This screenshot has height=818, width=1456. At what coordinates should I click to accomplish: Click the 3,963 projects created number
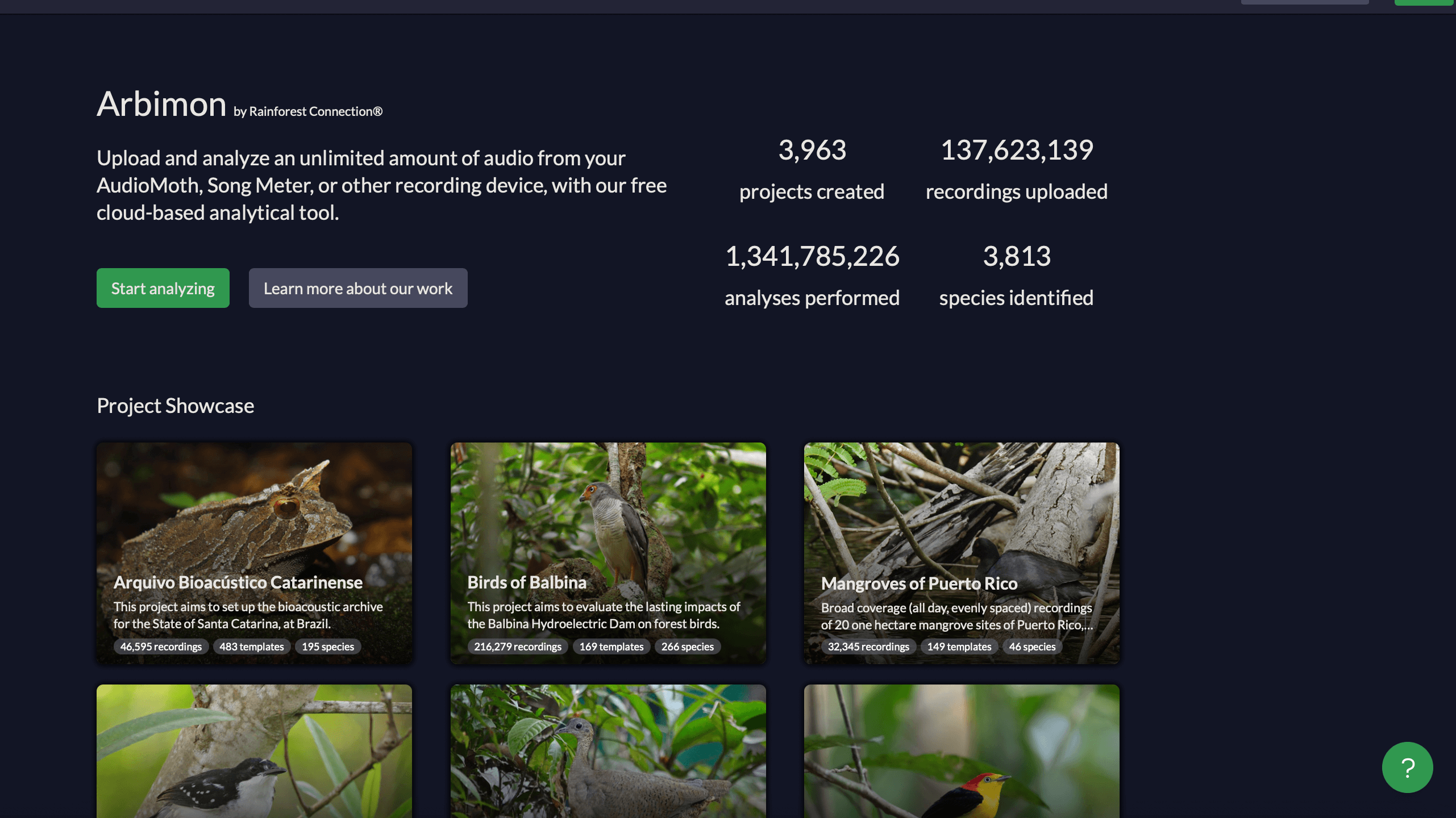pyautogui.click(x=812, y=150)
